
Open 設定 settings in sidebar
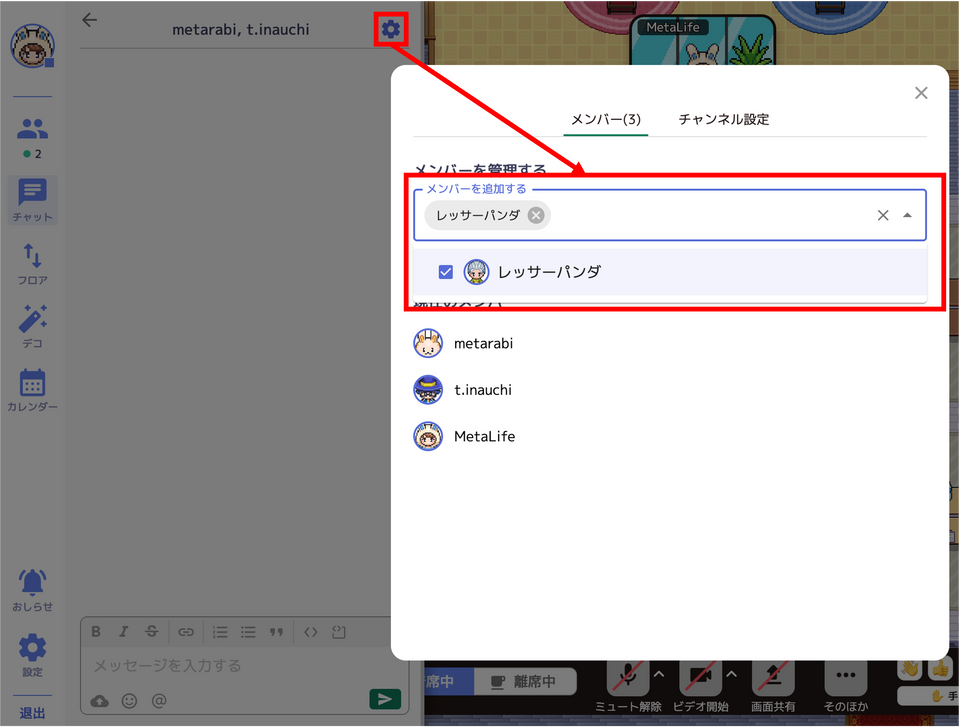tap(32, 655)
